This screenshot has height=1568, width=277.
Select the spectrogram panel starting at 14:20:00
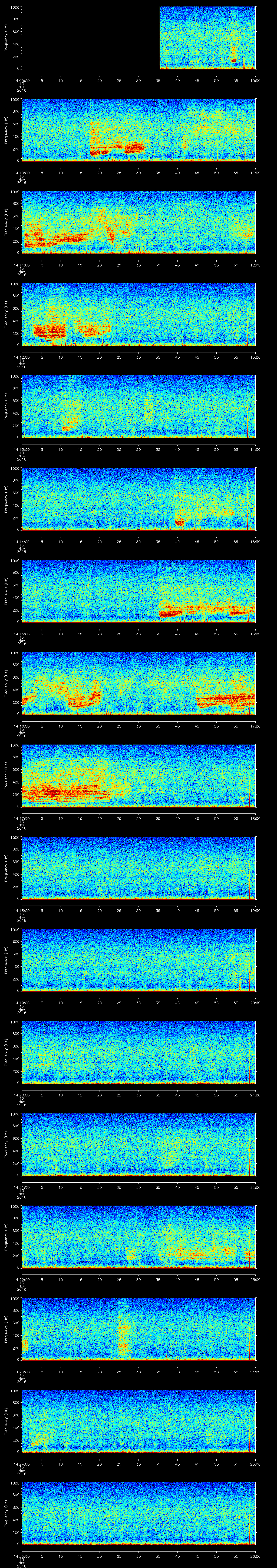[139, 1052]
